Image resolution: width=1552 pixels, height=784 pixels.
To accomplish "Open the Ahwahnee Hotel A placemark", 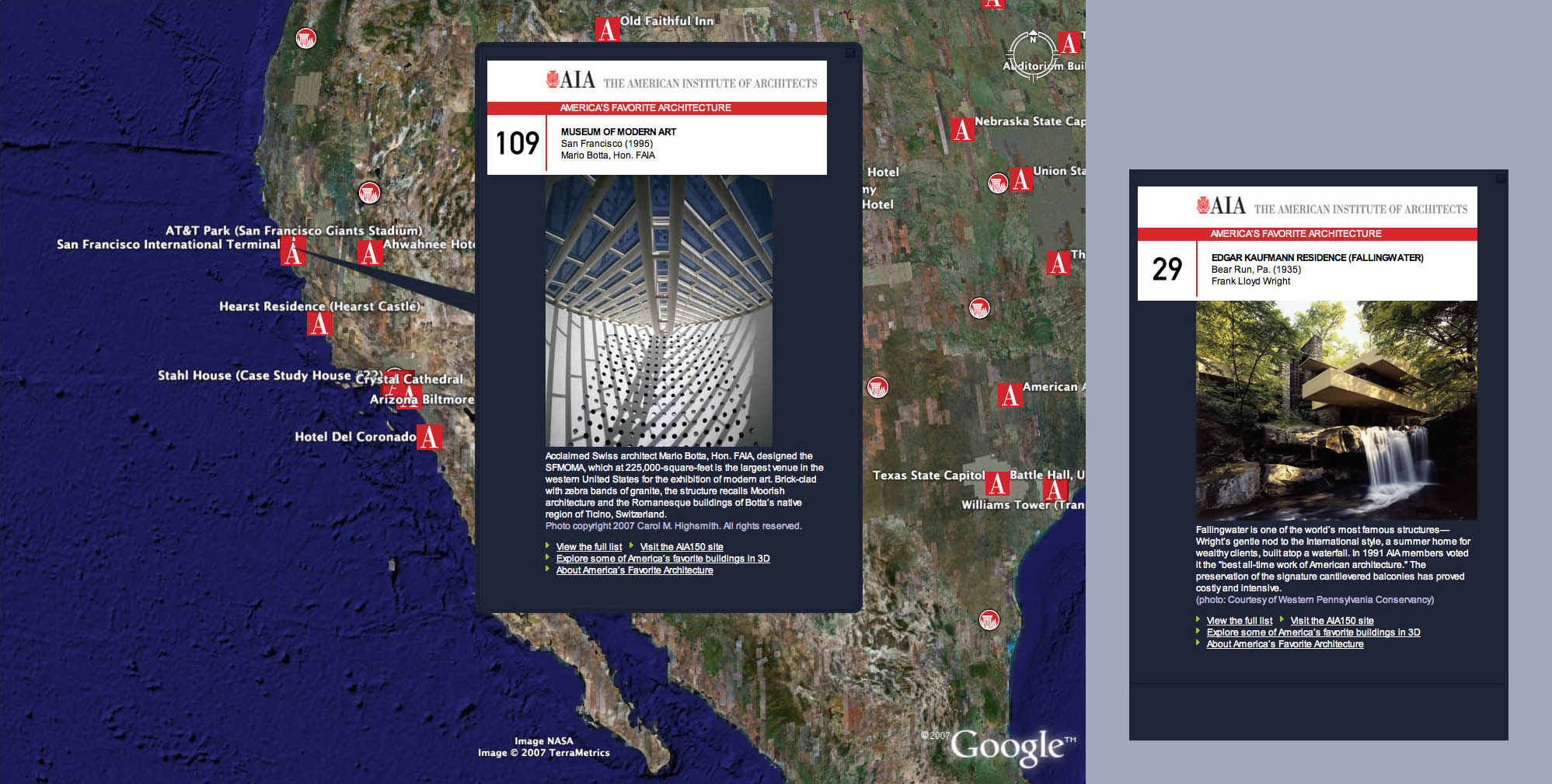I will coord(369,253).
